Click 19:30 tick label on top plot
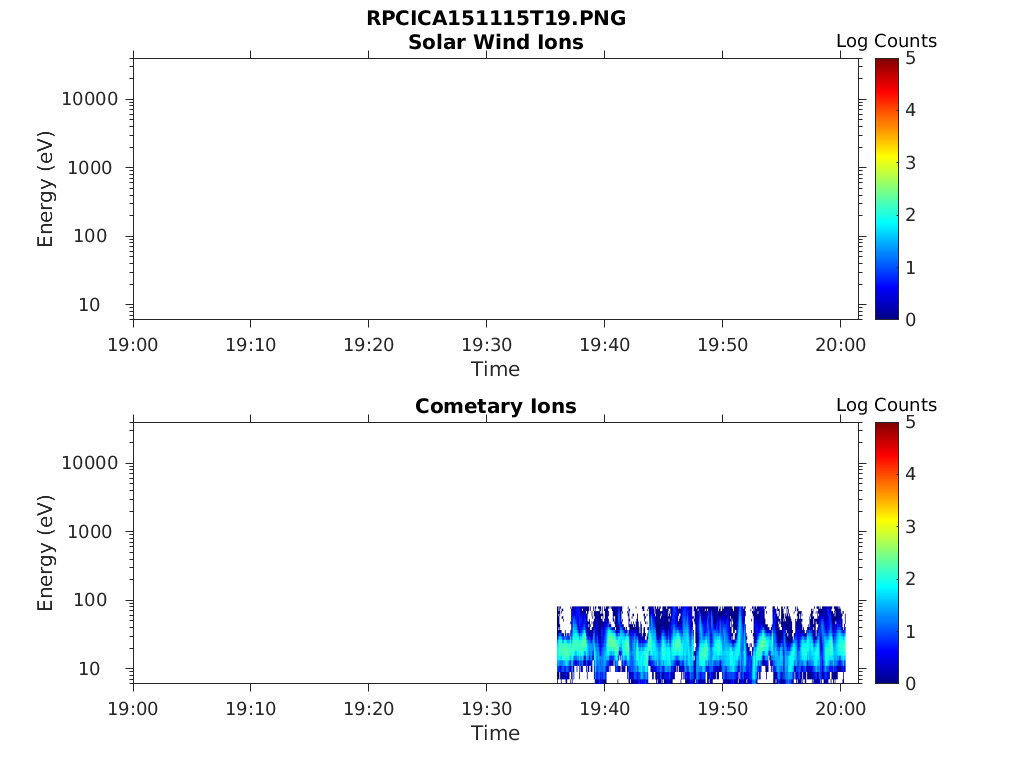The image size is (1024, 768). [487, 345]
